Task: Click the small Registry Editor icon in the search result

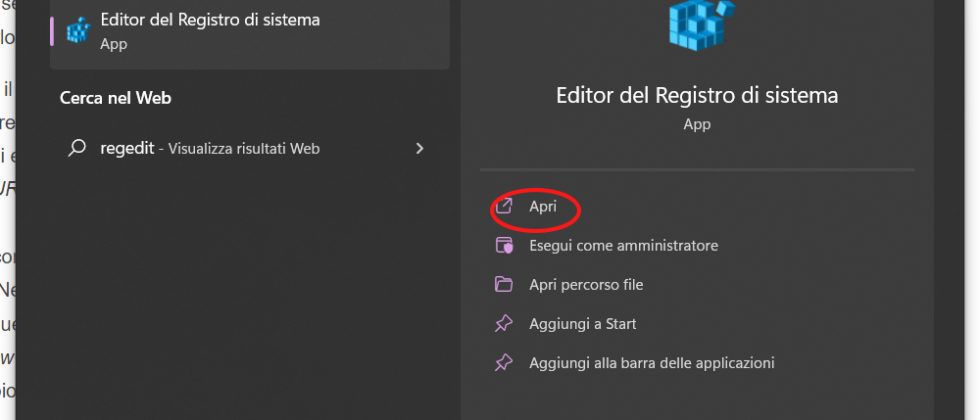Action: tap(77, 30)
